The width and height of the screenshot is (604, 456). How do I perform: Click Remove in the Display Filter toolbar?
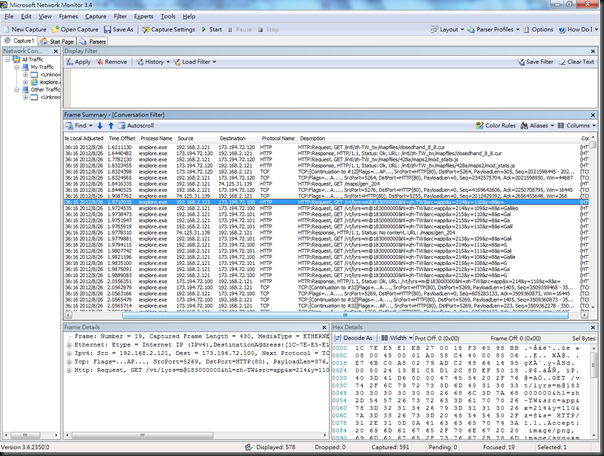[x=111, y=62]
